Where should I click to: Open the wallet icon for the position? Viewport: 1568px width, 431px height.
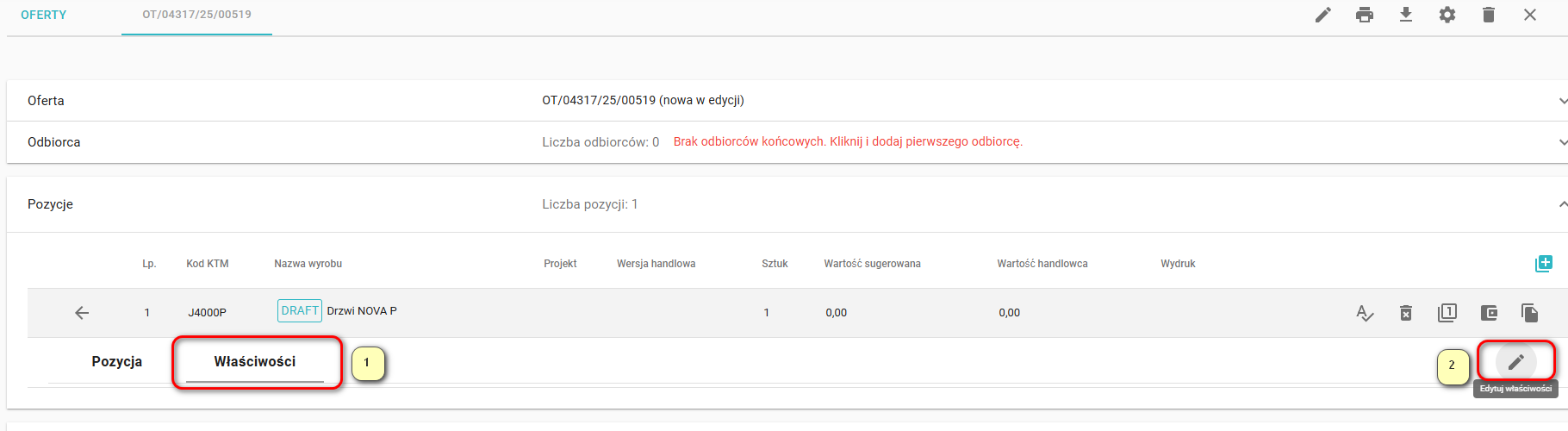click(1489, 313)
